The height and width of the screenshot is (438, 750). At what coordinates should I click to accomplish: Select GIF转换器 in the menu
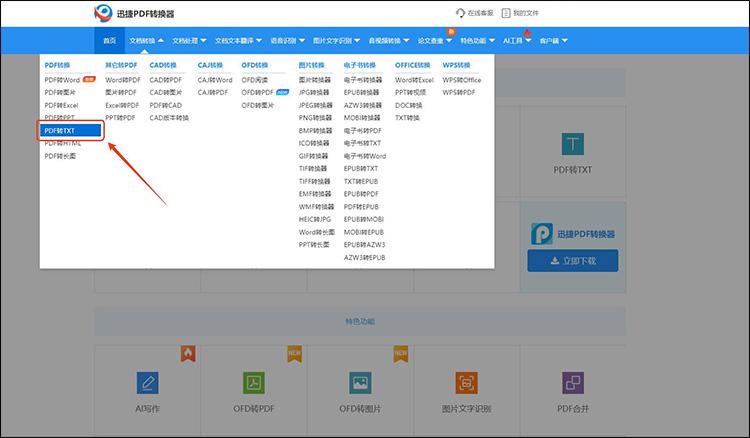[x=313, y=156]
